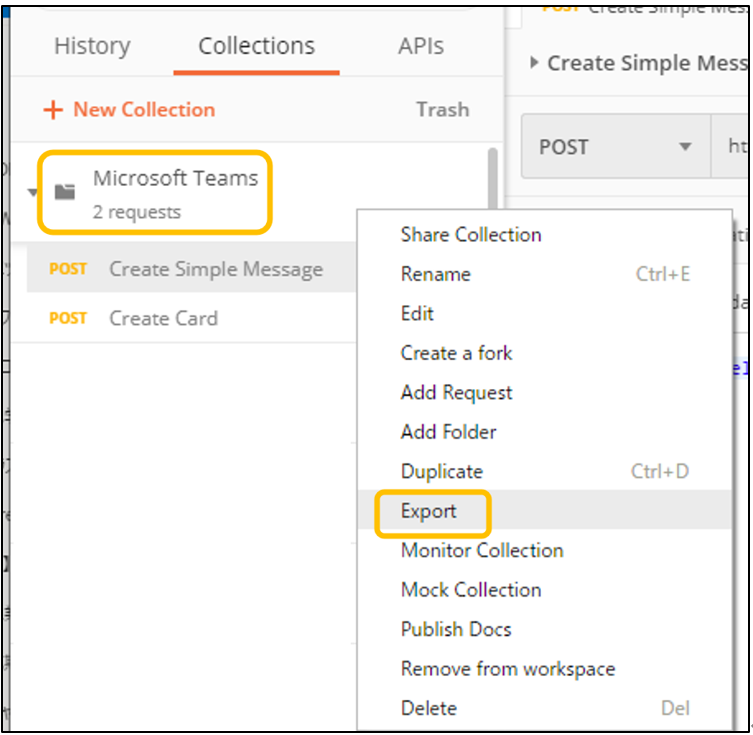The image size is (753, 735).
Task: Open the History tab
Action: tap(92, 47)
